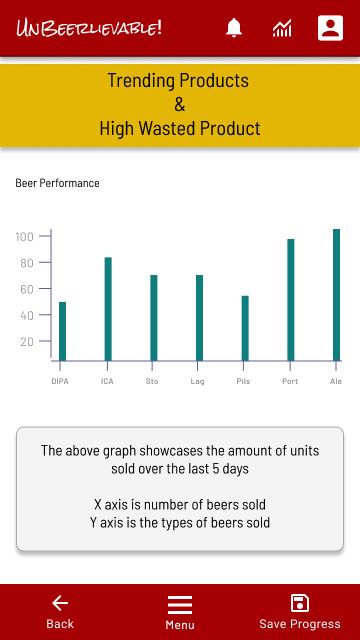Image resolution: width=360 pixels, height=640 pixels.
Task: Open the user profile icon
Action: pyautogui.click(x=330, y=28)
